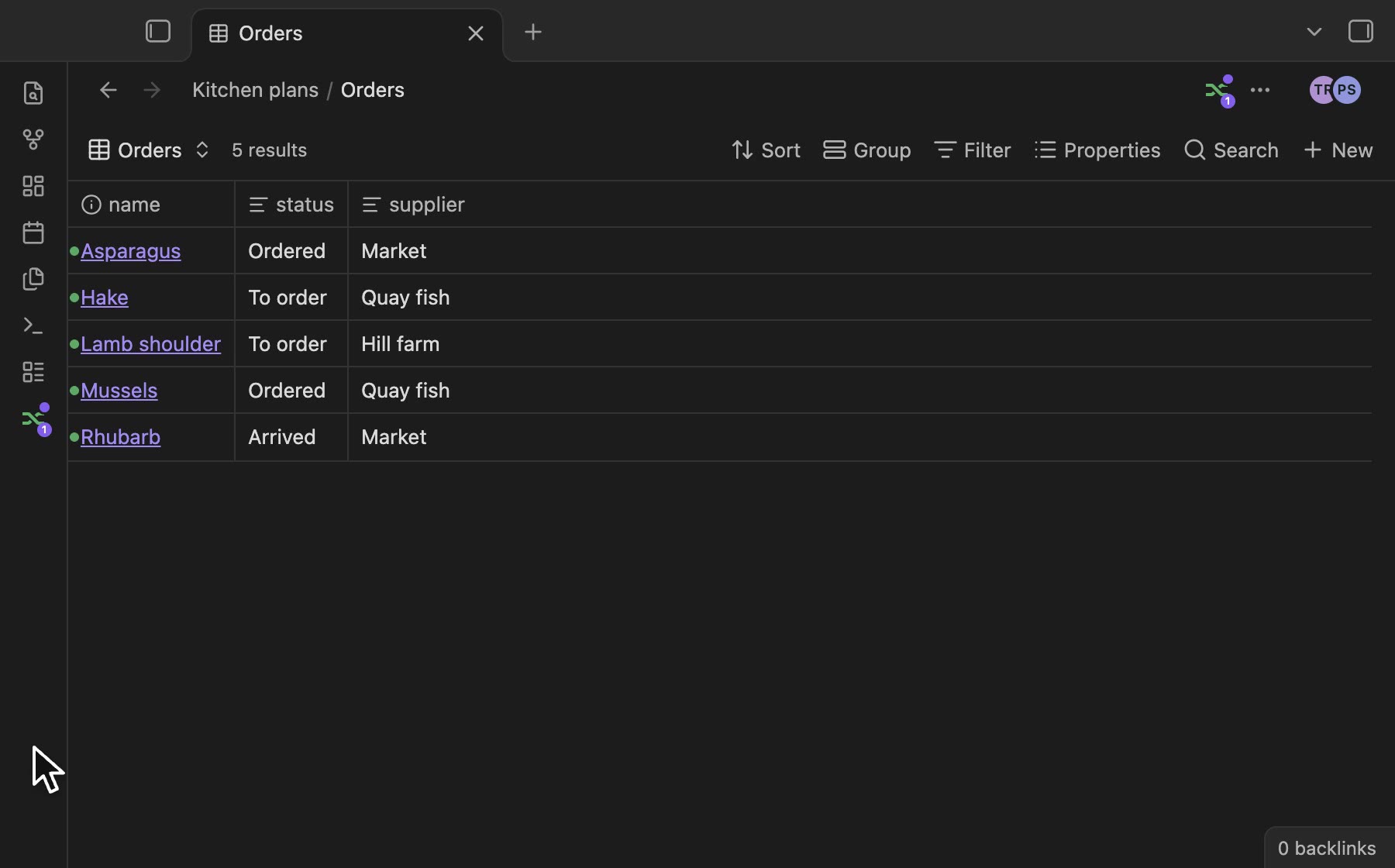Open the Orders view switcher dropdown
This screenshot has height=868, width=1395.
(149, 150)
